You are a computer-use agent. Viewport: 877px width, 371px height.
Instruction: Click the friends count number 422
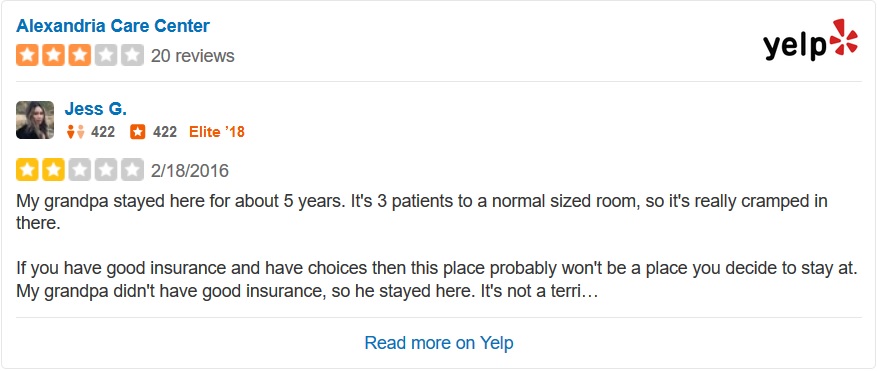coord(103,132)
